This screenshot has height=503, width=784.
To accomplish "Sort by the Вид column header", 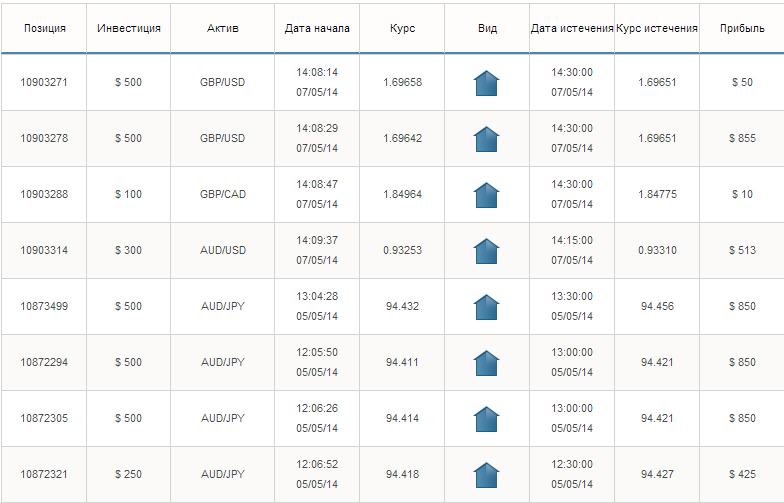I will (x=487, y=28).
